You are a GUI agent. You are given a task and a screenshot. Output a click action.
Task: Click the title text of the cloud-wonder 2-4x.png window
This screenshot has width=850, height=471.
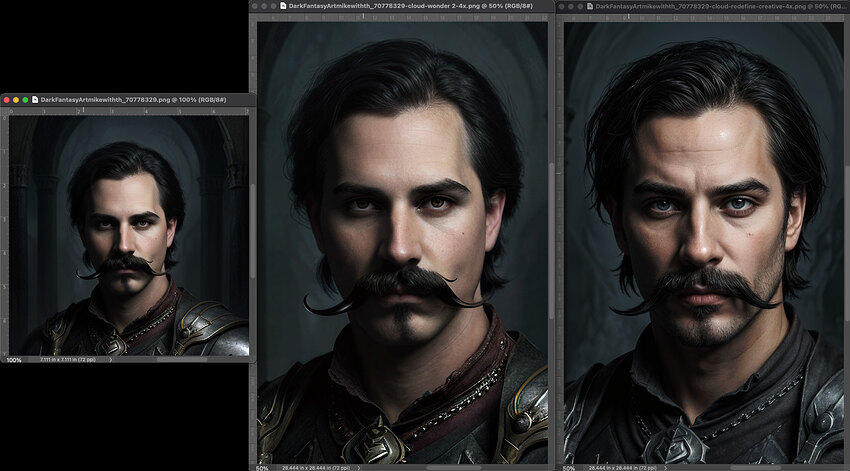click(410, 6)
